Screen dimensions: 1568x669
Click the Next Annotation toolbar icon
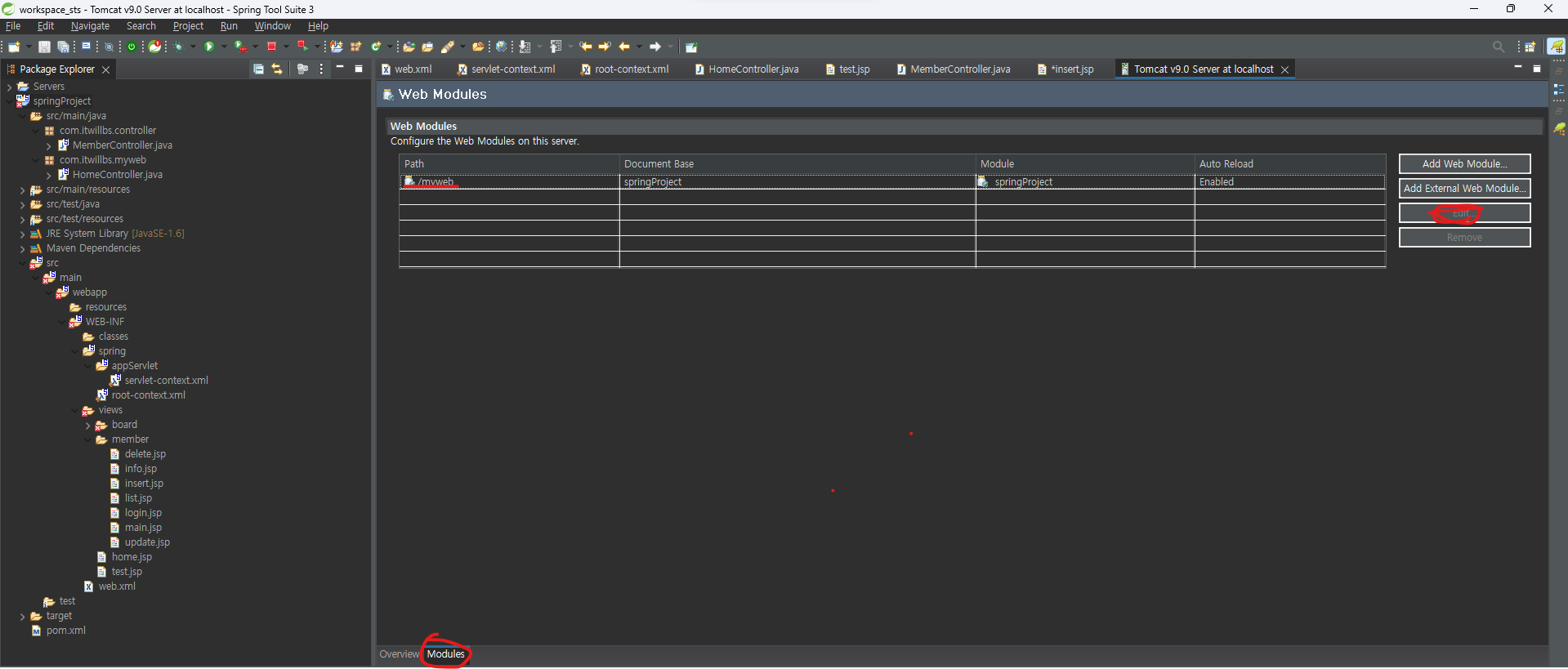525,47
